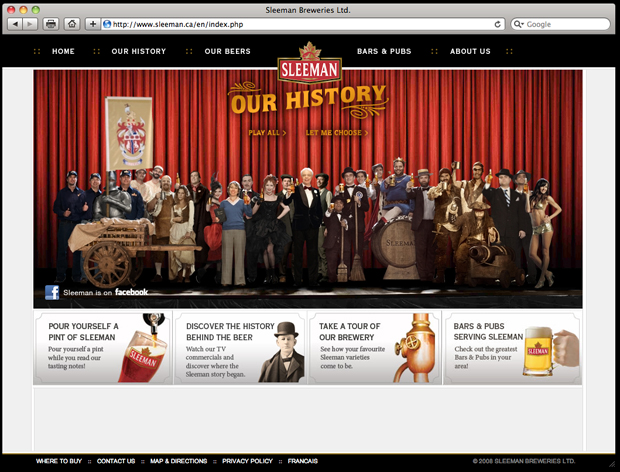
Task: Click the URL address field
Action: (303, 24)
